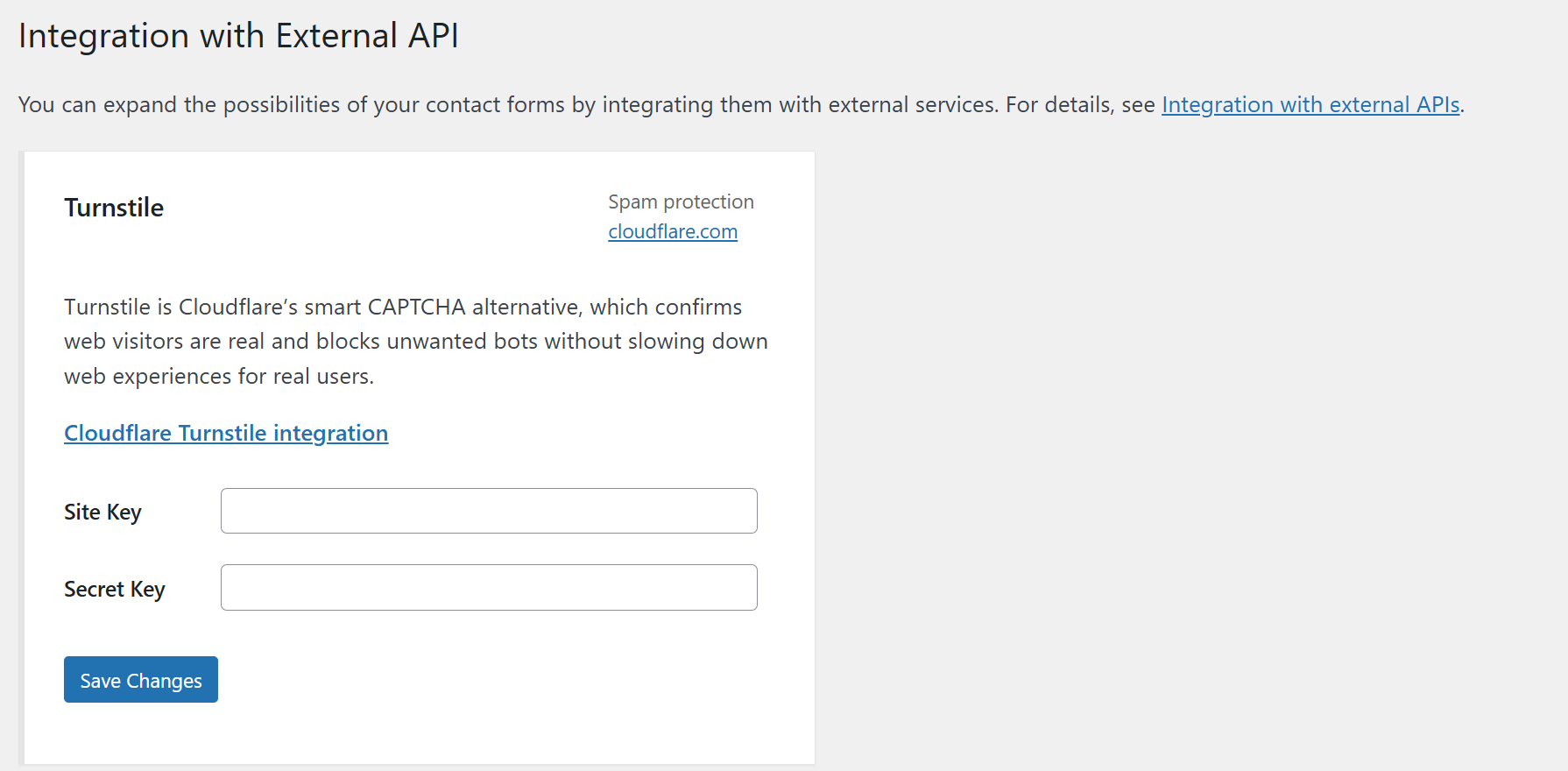Click the 'For details, see' text

click(1080, 105)
